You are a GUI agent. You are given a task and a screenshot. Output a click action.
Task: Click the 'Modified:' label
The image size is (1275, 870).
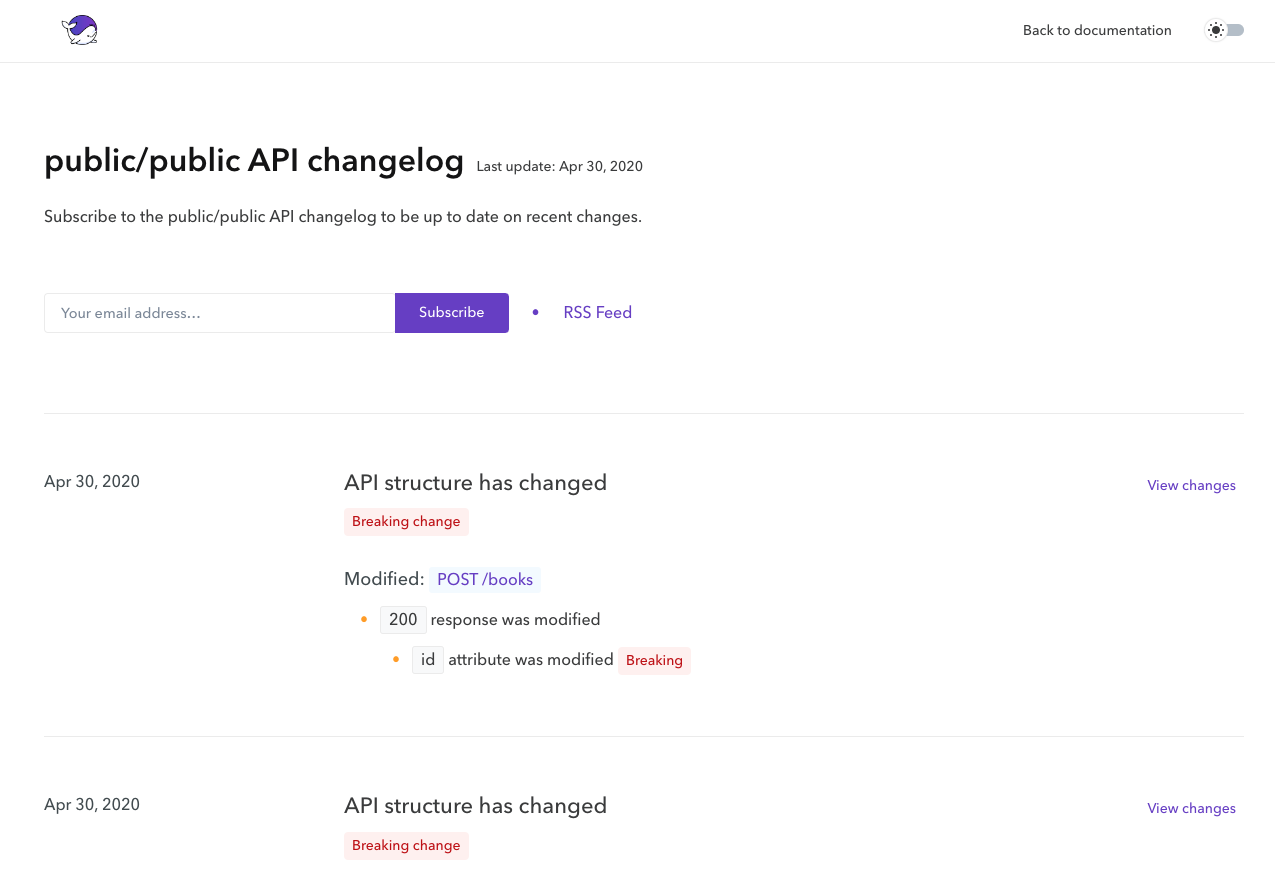click(384, 579)
